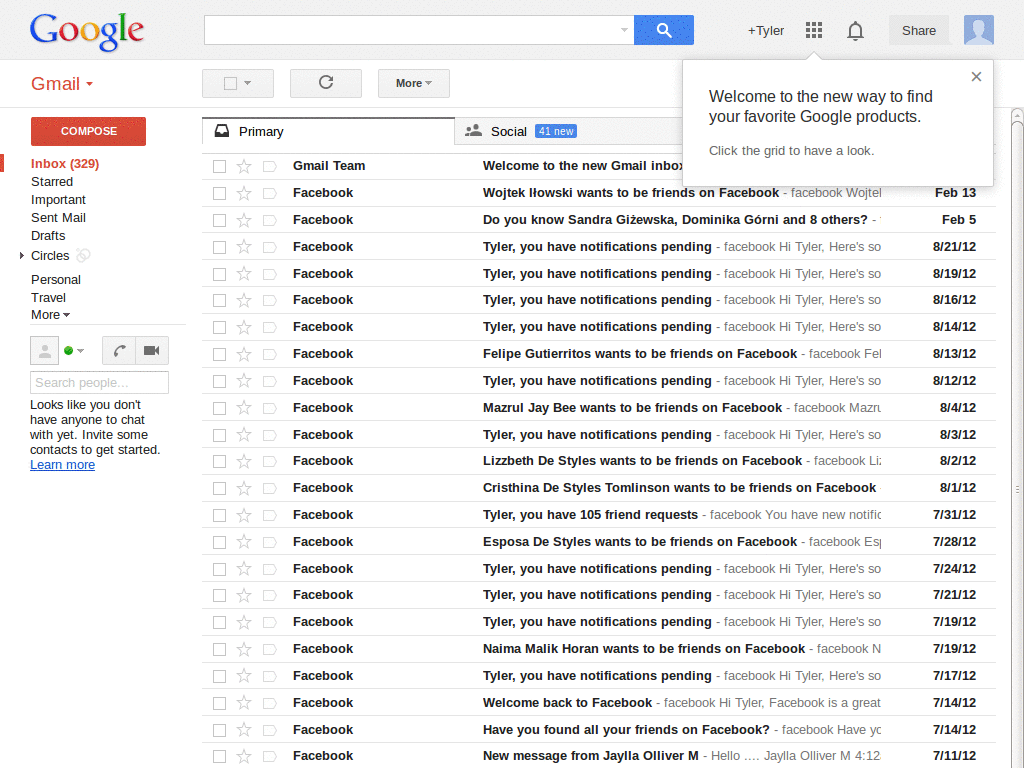The height and width of the screenshot is (768, 1024).
Task: Click the blue search magnifier button
Action: tap(663, 30)
